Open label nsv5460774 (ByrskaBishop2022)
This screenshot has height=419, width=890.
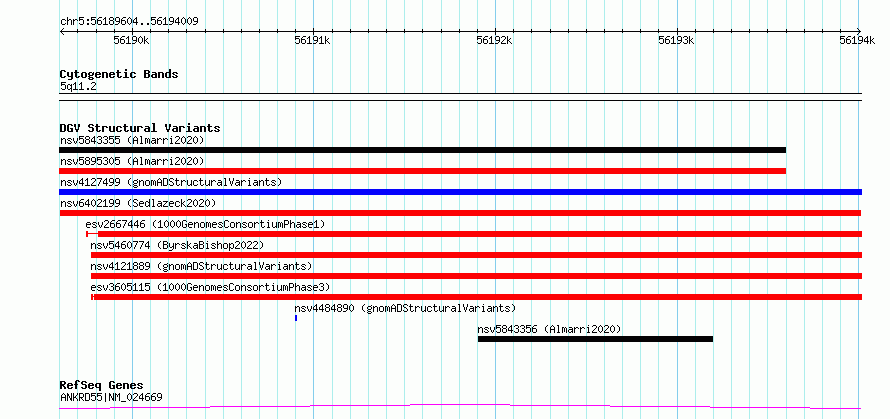[x=177, y=245]
